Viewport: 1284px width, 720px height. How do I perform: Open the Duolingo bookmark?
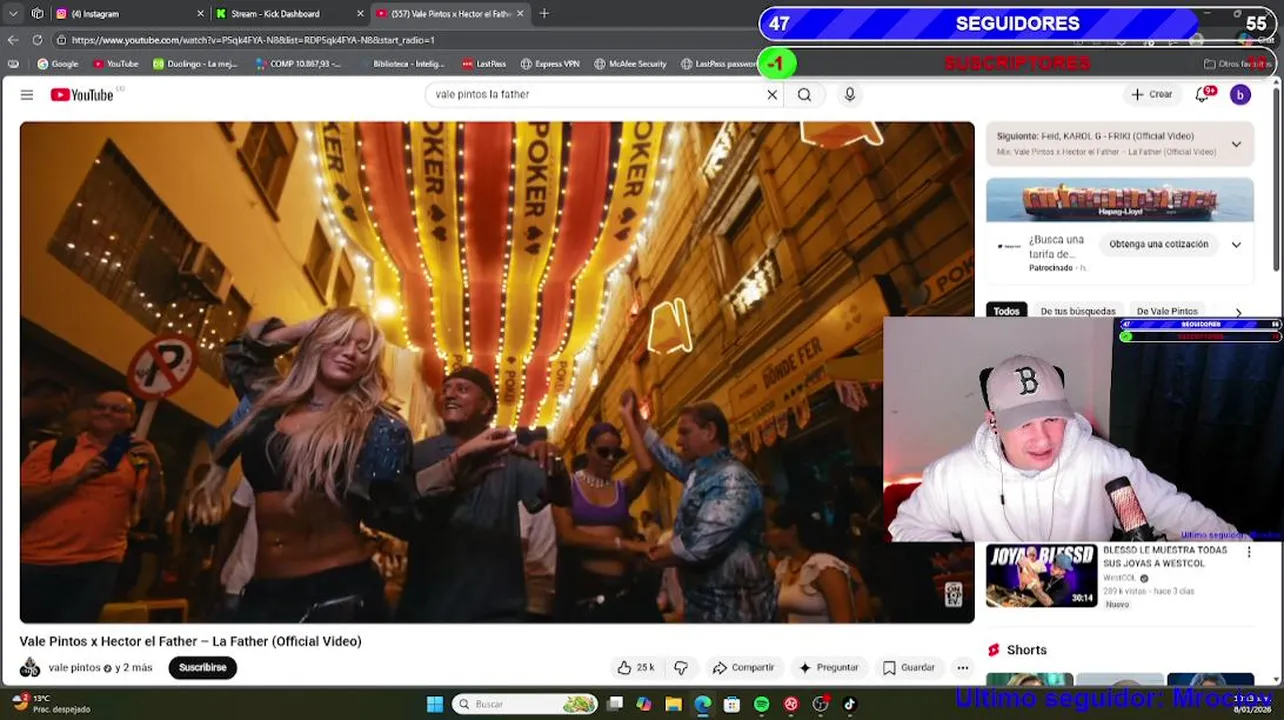pyautogui.click(x=195, y=64)
